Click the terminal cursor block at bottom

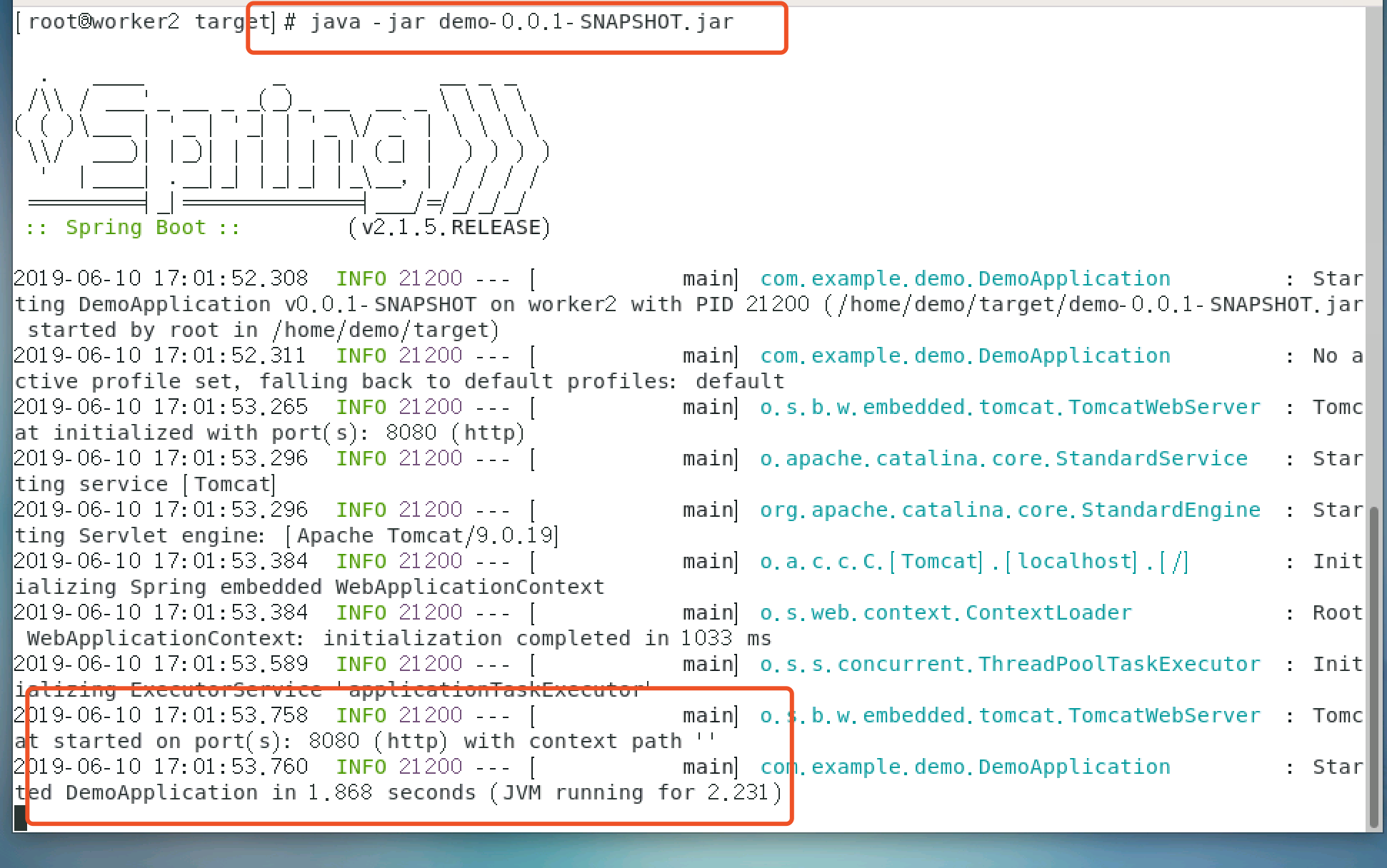pyautogui.click(x=21, y=818)
